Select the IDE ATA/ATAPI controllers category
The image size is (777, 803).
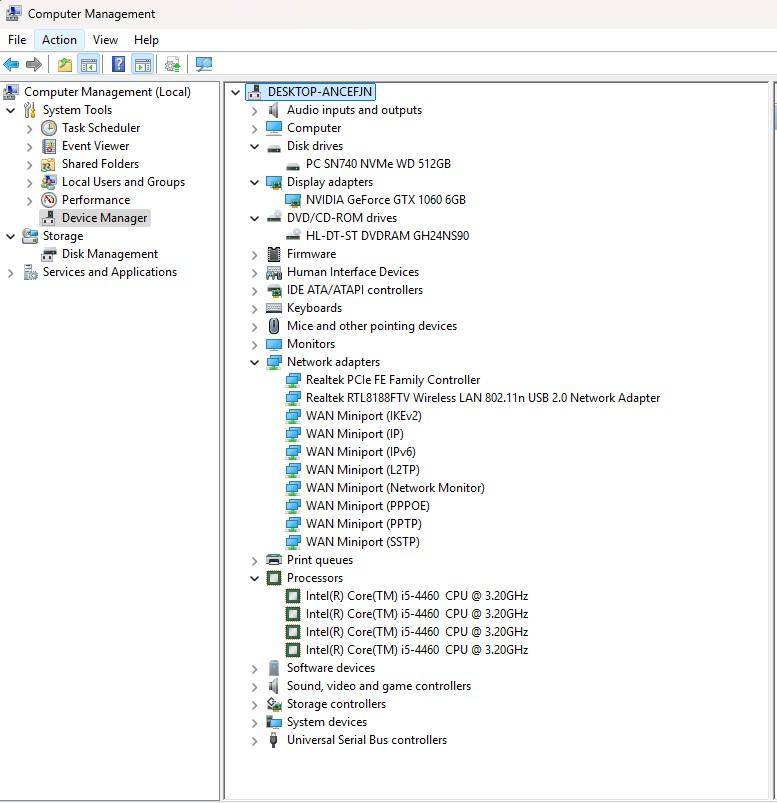tap(354, 290)
